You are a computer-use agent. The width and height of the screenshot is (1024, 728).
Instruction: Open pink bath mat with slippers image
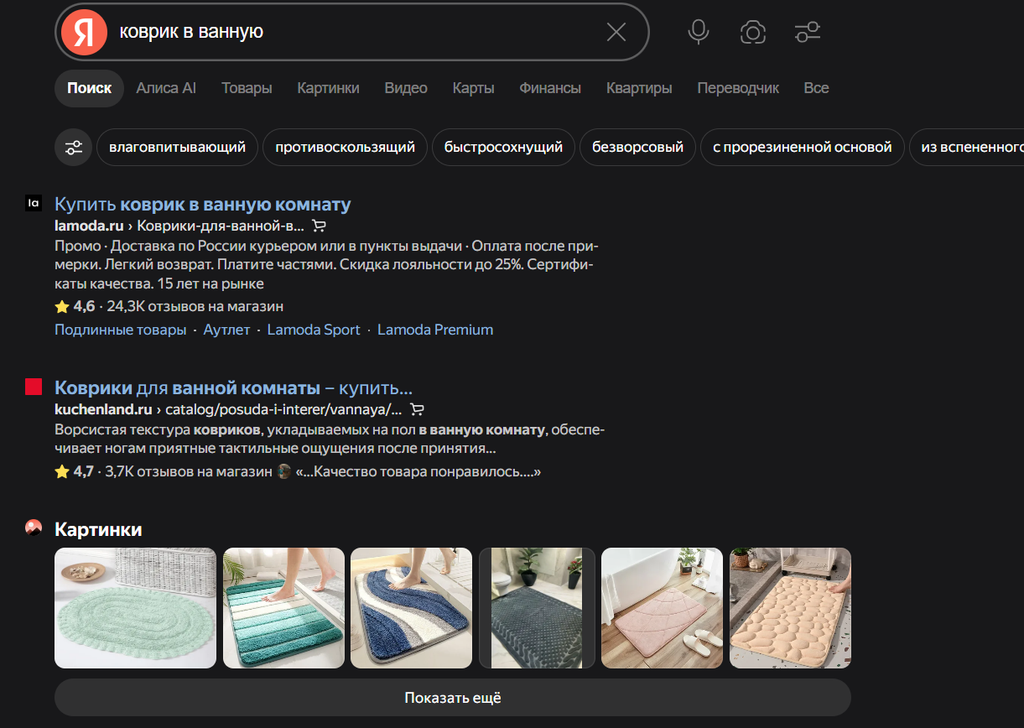click(x=662, y=608)
